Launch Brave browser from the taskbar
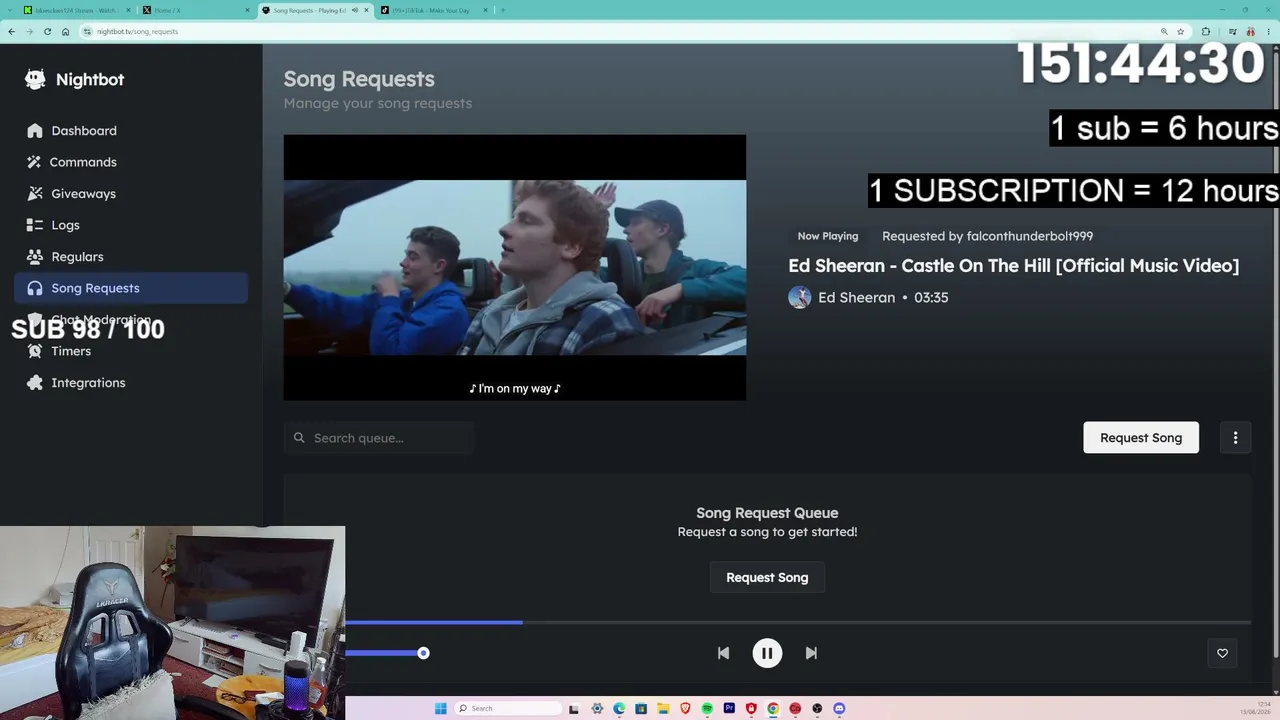The width and height of the screenshot is (1280, 720). tap(685, 709)
